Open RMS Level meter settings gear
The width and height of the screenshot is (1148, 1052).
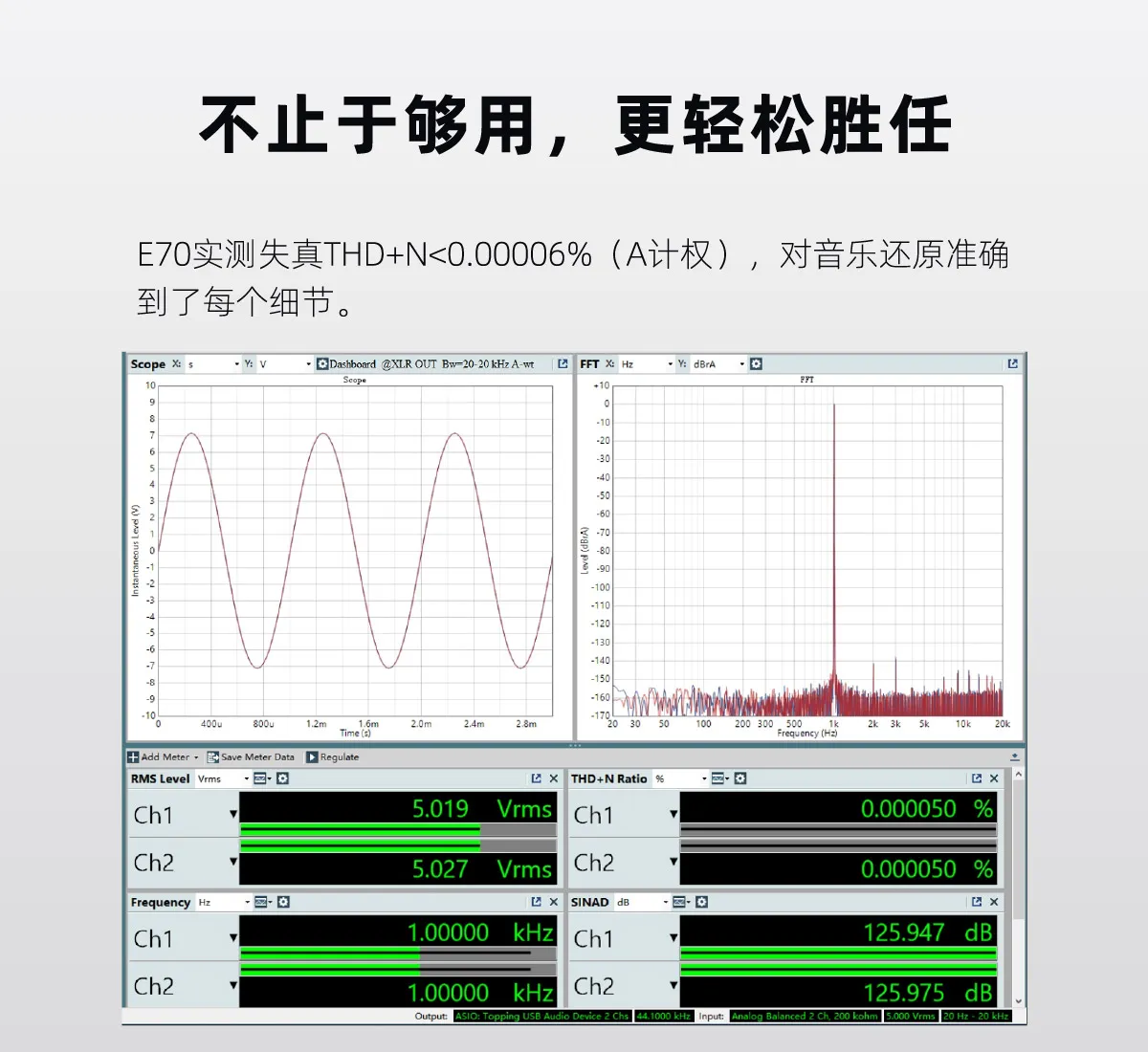coord(283,778)
